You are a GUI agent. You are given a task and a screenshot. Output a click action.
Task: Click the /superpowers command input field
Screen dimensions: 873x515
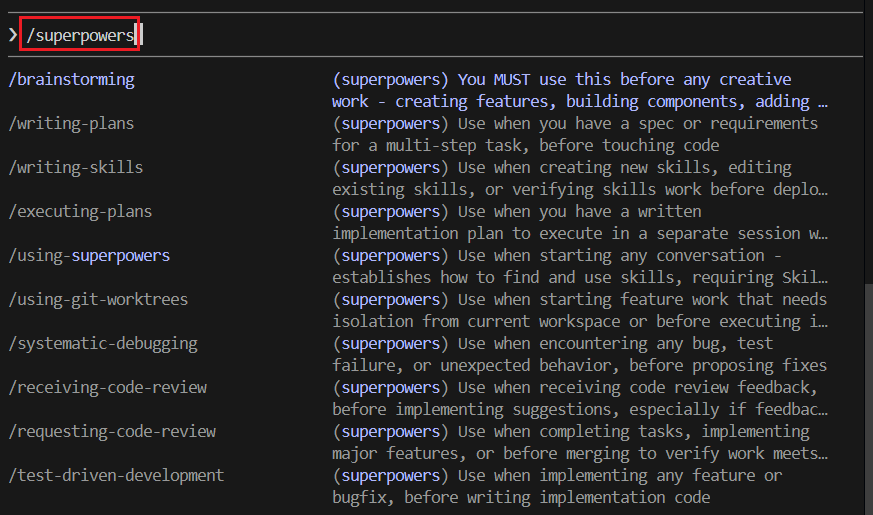[80, 35]
